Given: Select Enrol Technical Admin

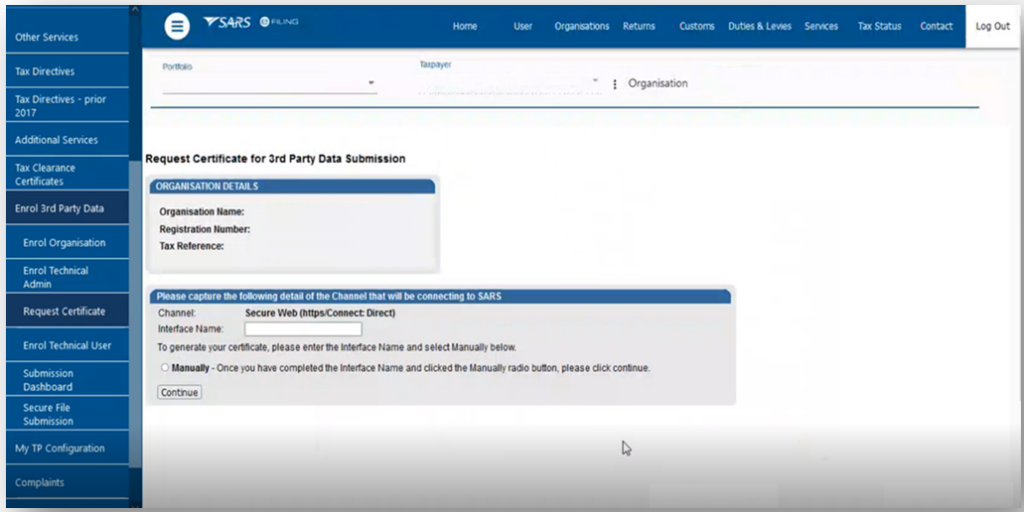Looking at the screenshot, I should (x=67, y=277).
